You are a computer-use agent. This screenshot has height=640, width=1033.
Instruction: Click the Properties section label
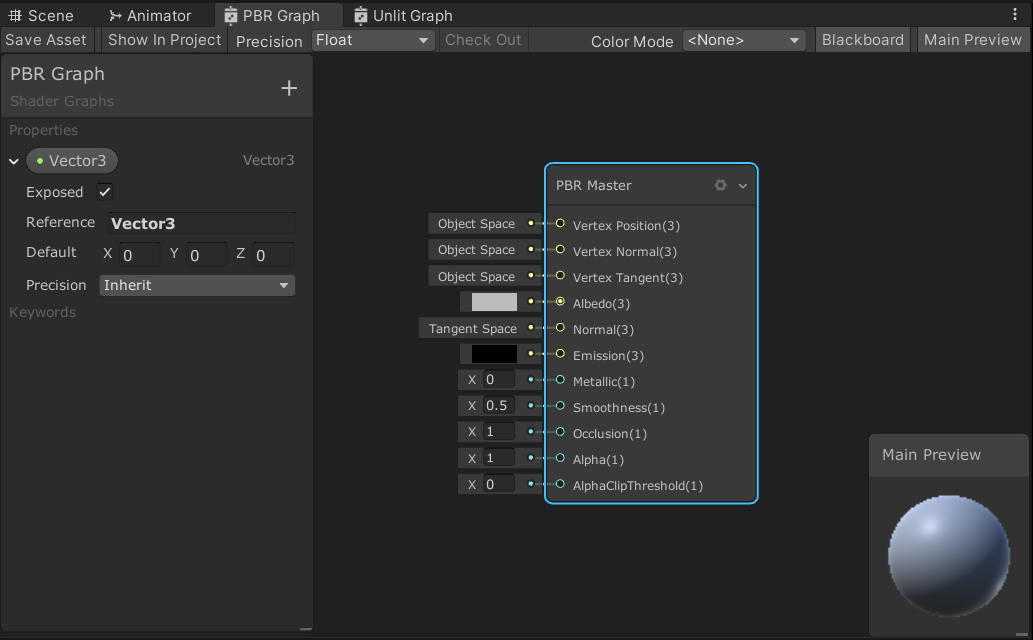click(43, 130)
